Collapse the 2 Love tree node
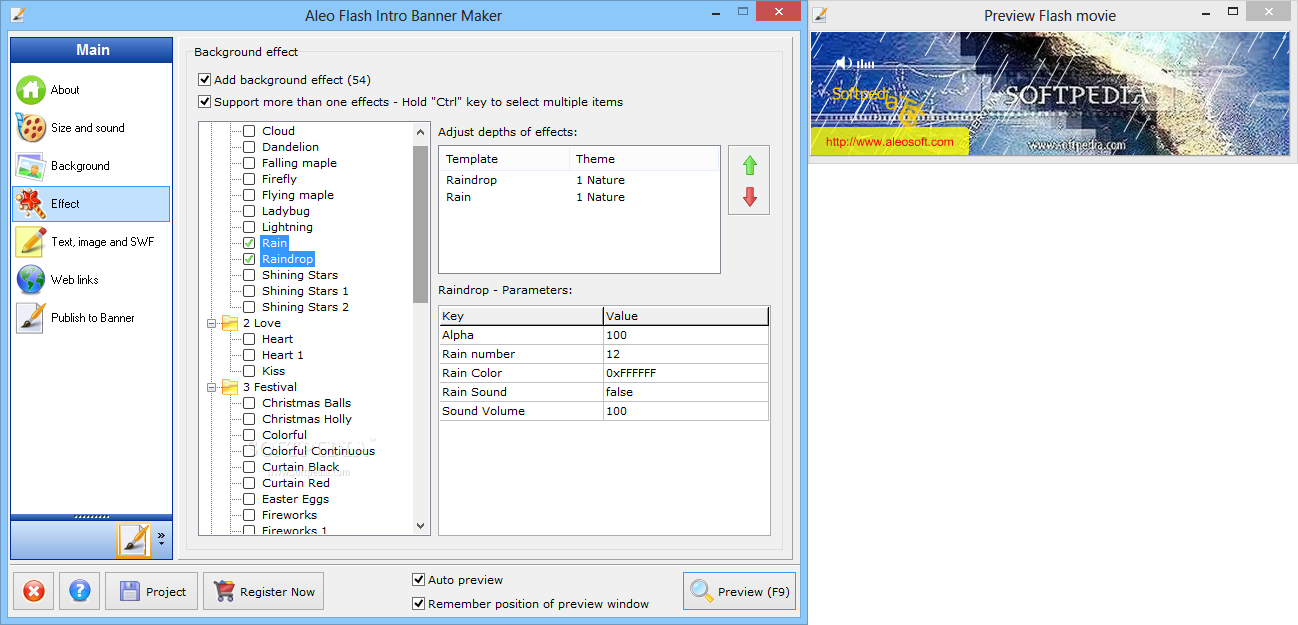1298x625 pixels. pos(212,323)
